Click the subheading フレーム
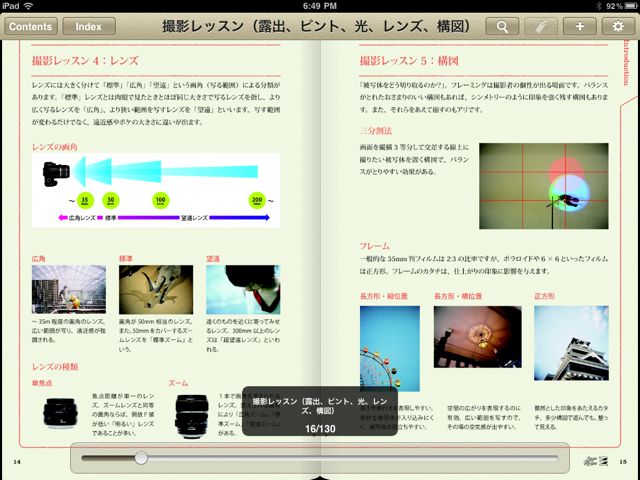Screen dimensions: 640x480 point(375,246)
